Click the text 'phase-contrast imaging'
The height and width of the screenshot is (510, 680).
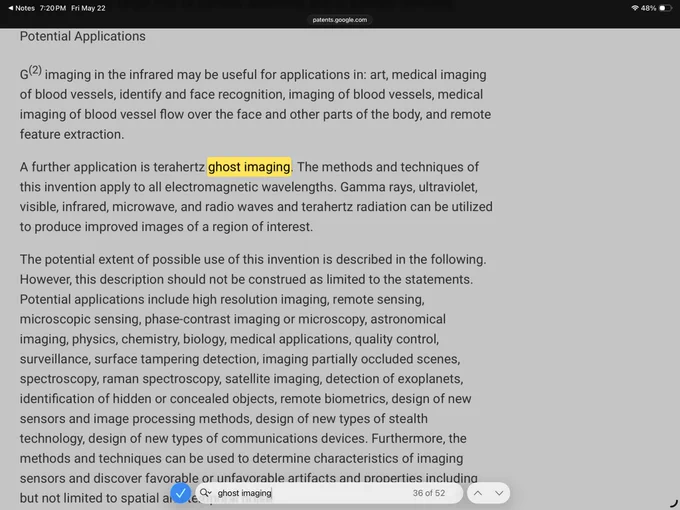[x=212, y=319]
